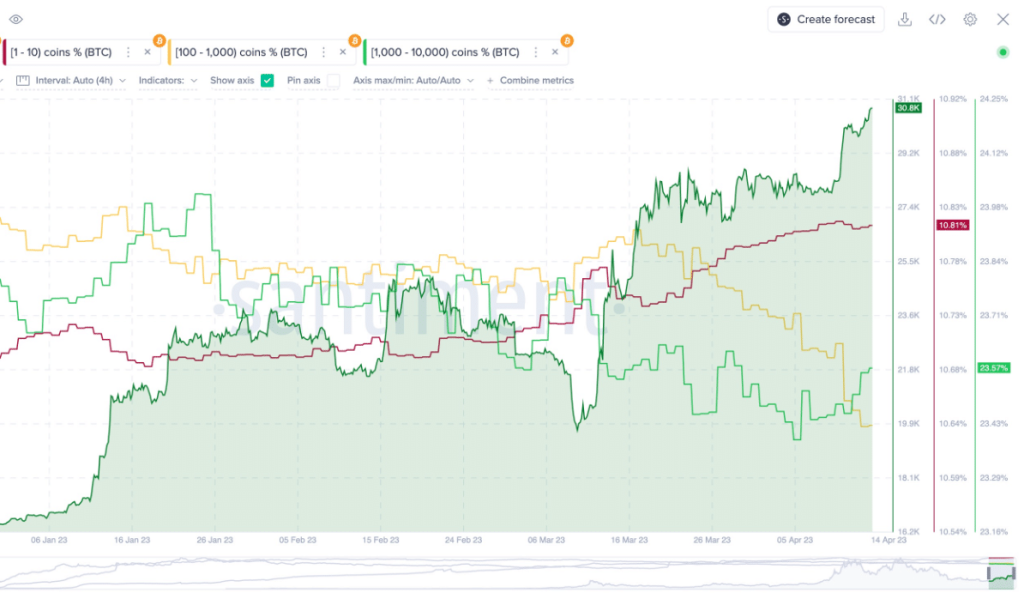1024x599 pixels.
Task: Click the Create forecast button
Action: (826, 19)
